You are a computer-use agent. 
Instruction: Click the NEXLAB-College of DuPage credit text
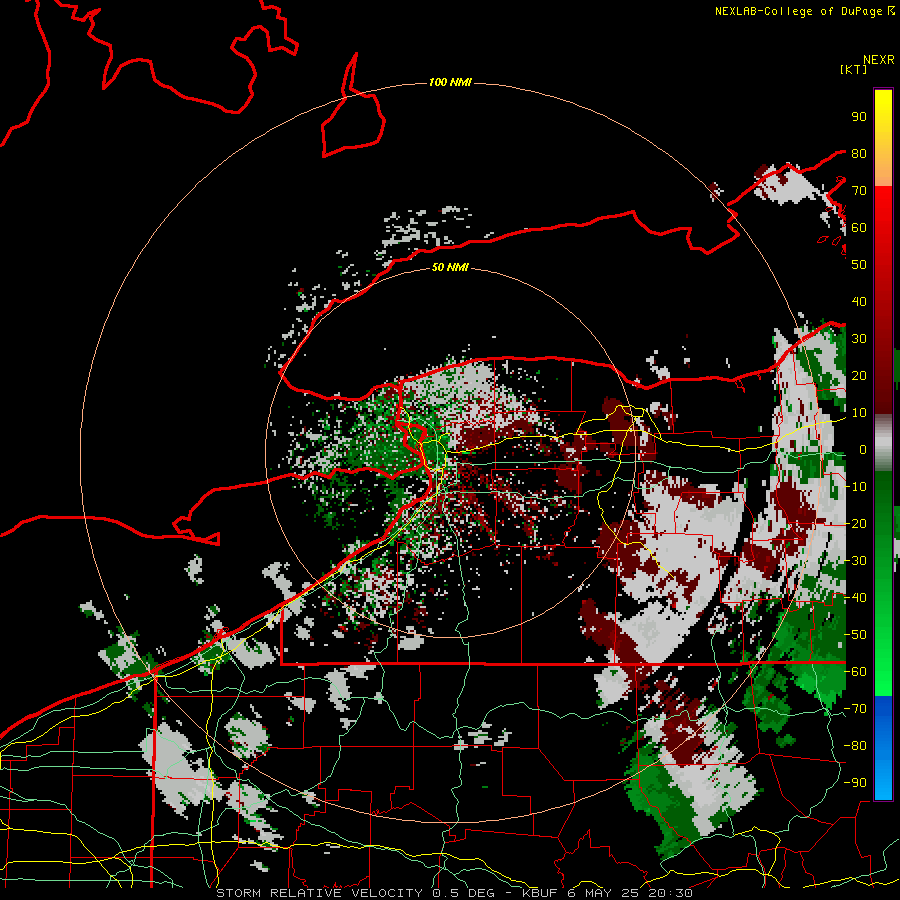coord(804,11)
